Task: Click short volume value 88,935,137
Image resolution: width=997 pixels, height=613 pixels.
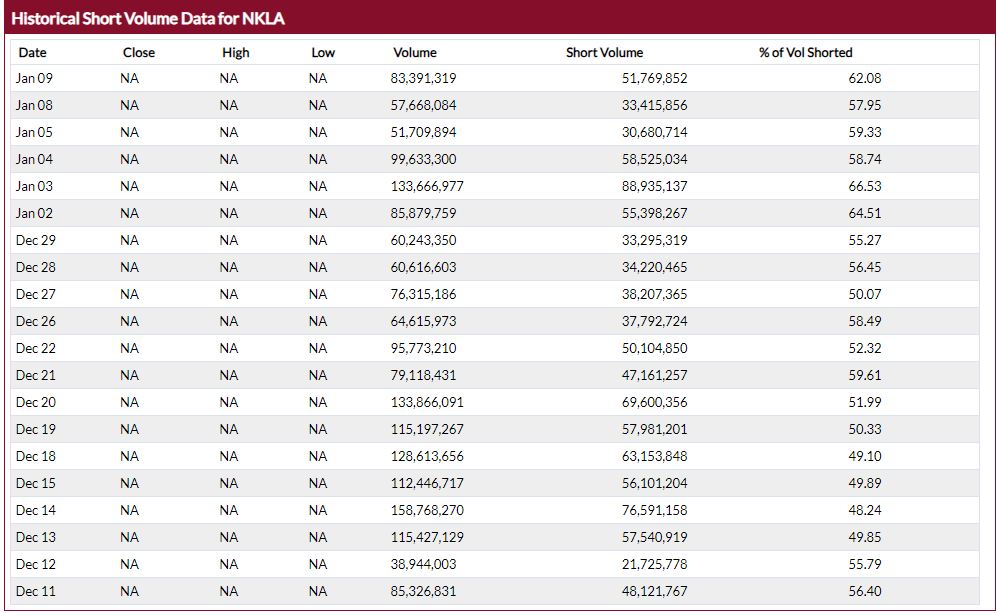Action: click(654, 186)
